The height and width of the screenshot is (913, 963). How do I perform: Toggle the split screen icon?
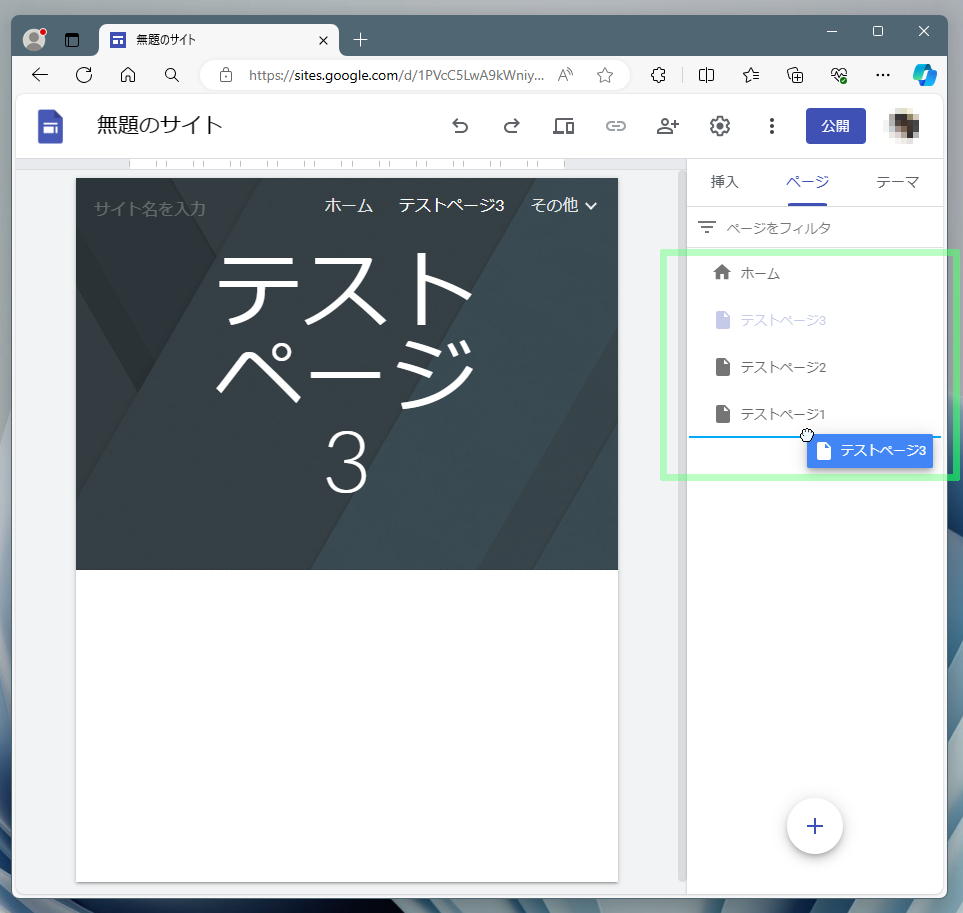(x=706, y=75)
